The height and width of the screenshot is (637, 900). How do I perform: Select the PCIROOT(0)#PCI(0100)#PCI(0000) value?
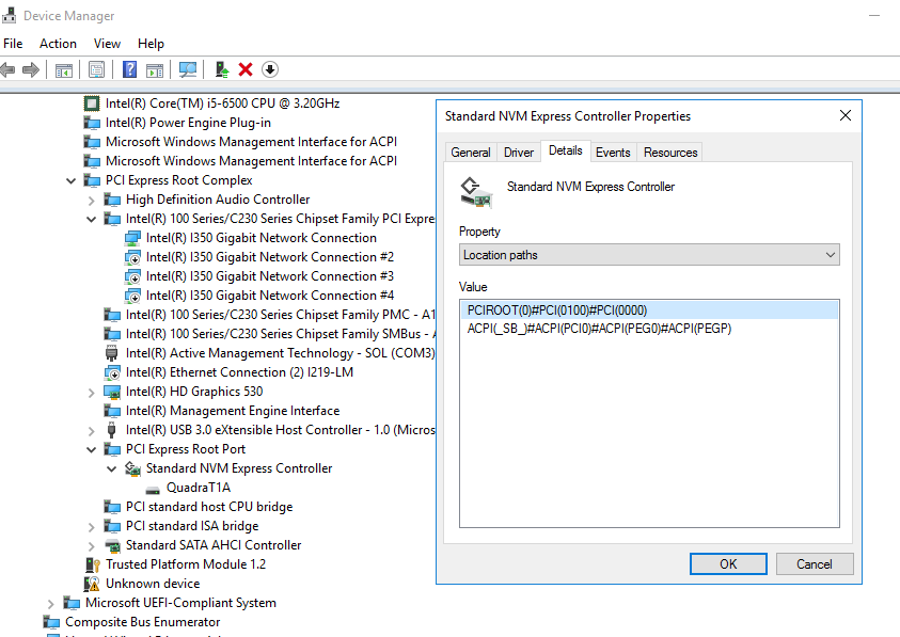point(649,310)
